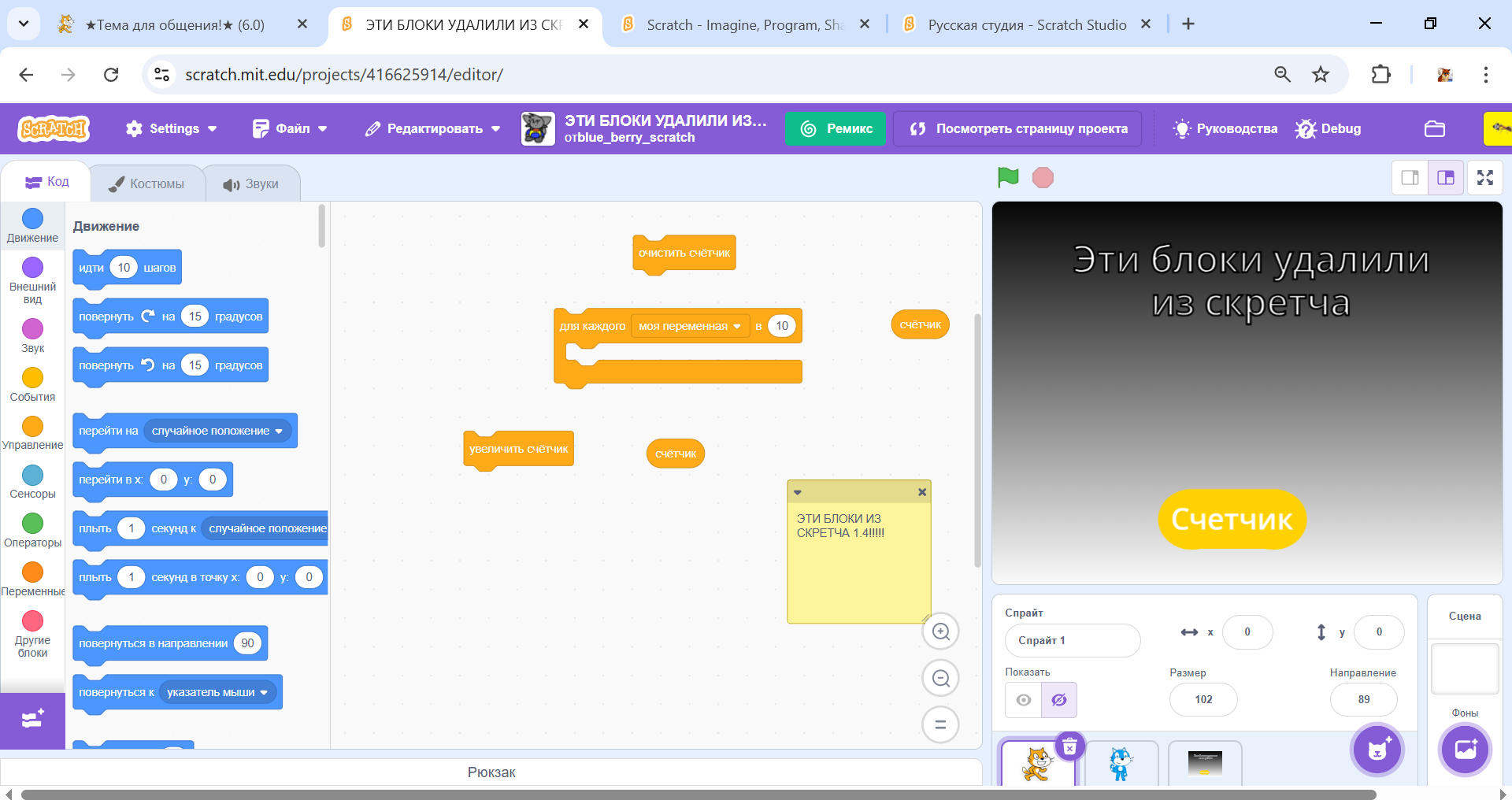Enter fullscreen stage mode
Screen dimensions: 1512x800
click(1484, 177)
